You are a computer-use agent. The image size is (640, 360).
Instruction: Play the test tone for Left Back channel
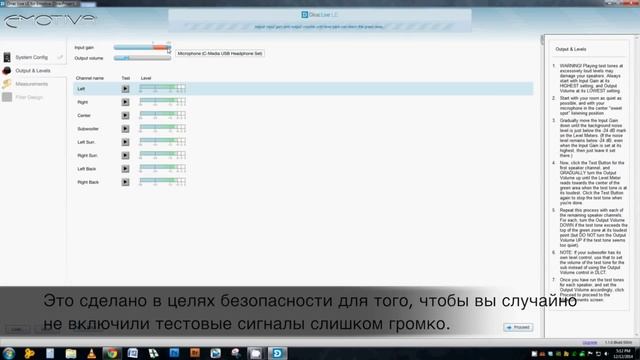click(125, 169)
